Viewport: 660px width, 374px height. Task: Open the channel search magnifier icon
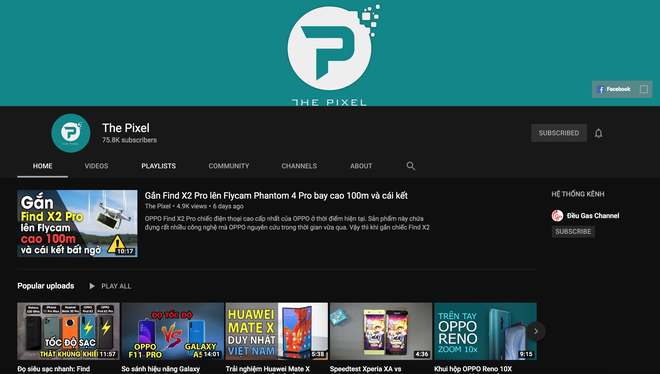click(x=411, y=166)
